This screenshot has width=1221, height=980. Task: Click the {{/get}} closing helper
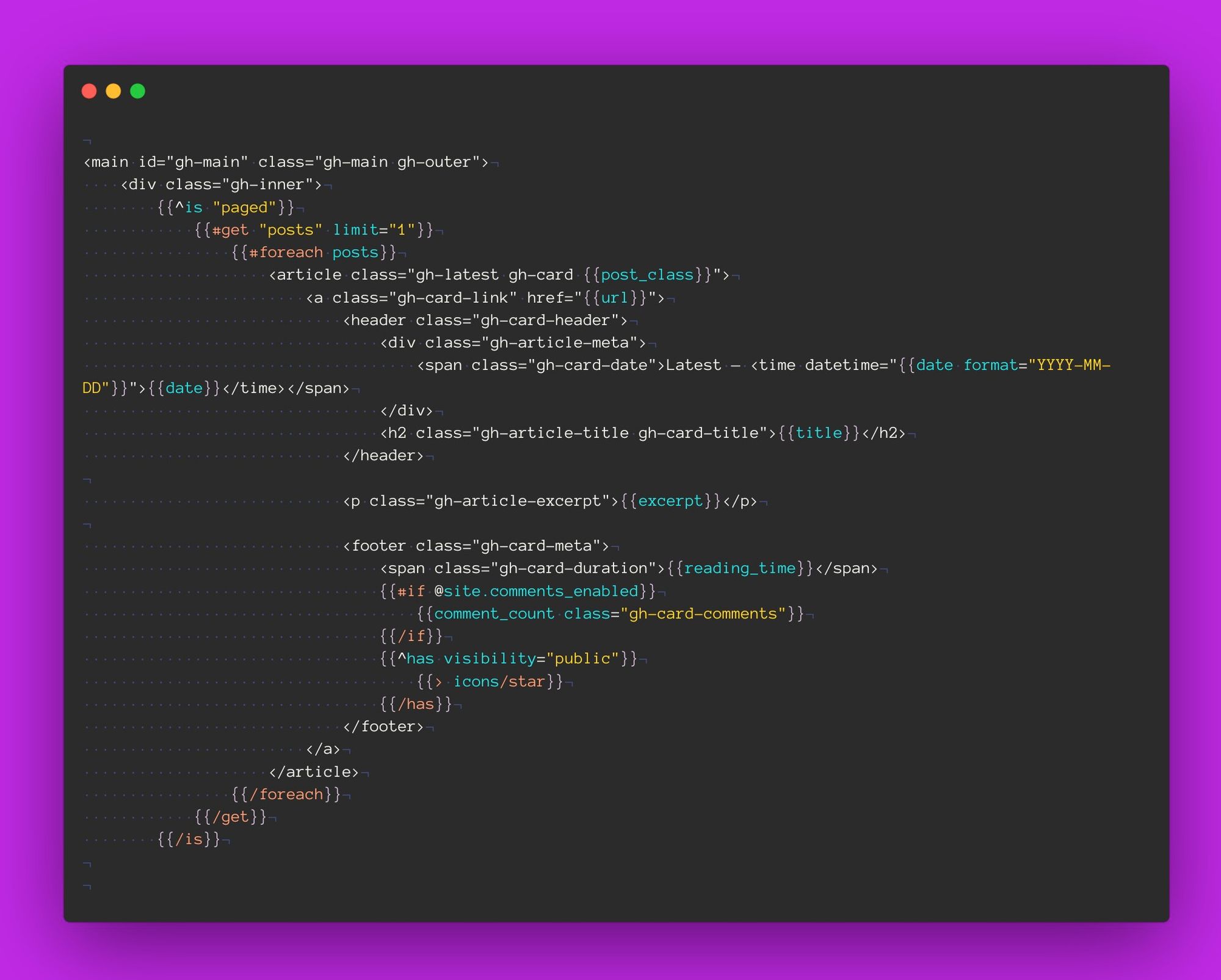pos(230,817)
